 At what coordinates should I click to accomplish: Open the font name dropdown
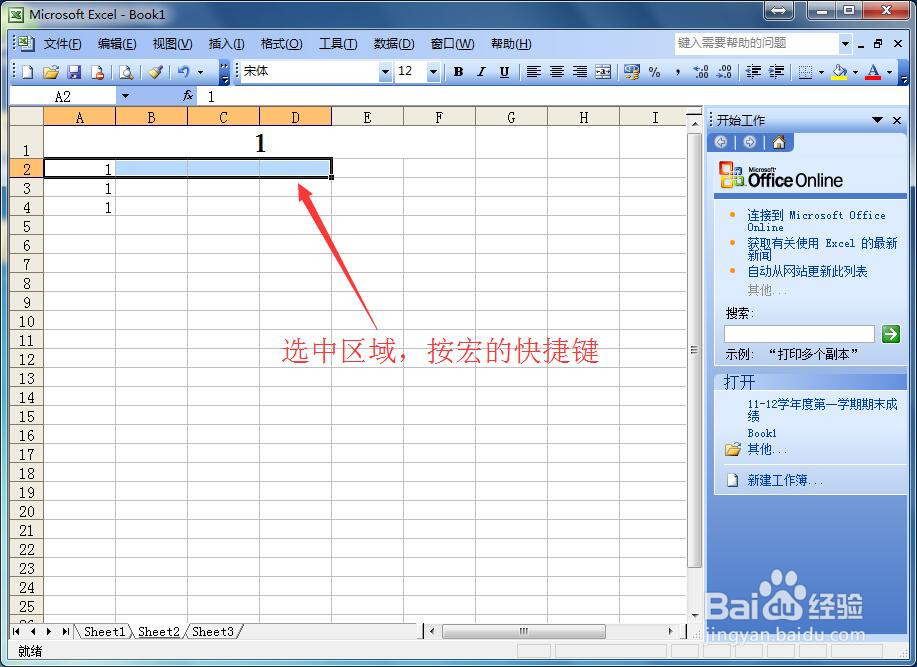click(385, 72)
